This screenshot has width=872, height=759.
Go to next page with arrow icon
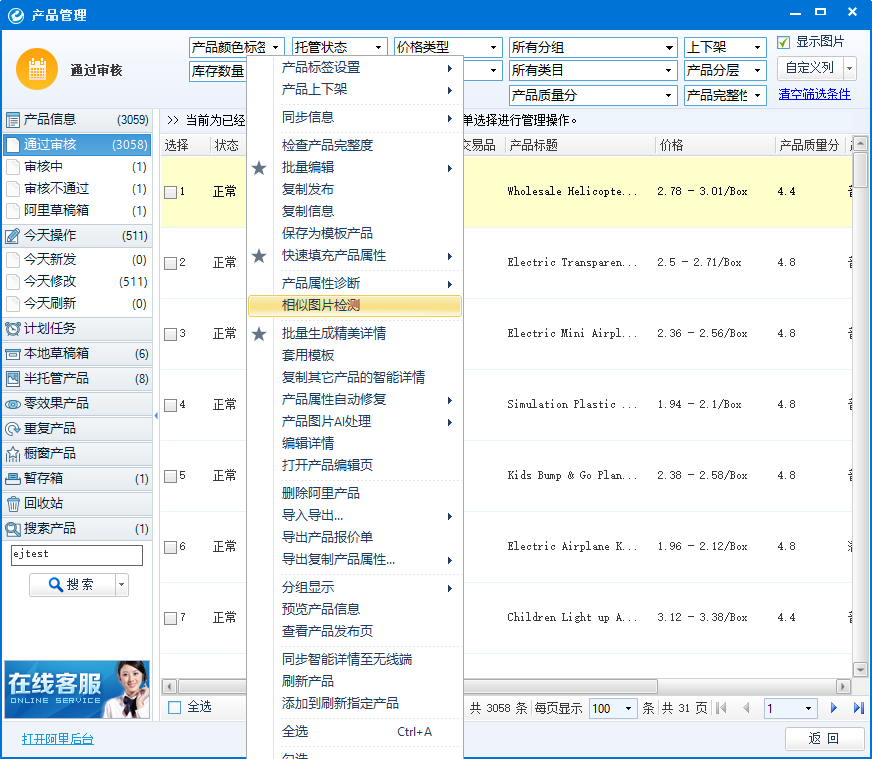point(834,708)
